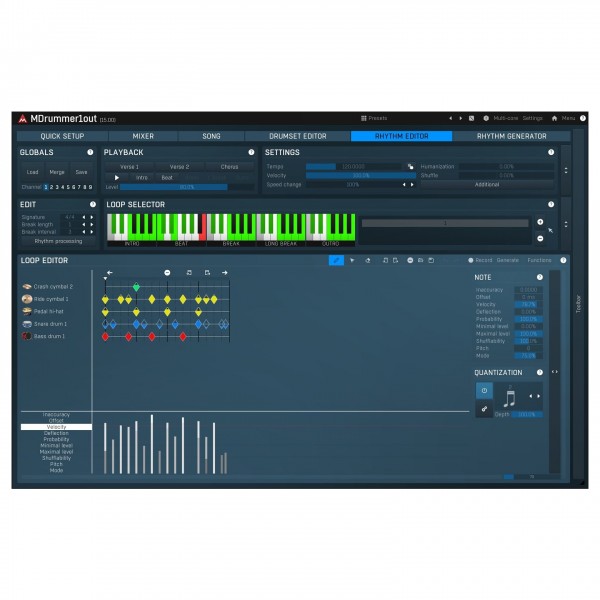The width and height of the screenshot is (600, 600).
Task: Click the Chorus button in Playback
Action: tap(229, 167)
